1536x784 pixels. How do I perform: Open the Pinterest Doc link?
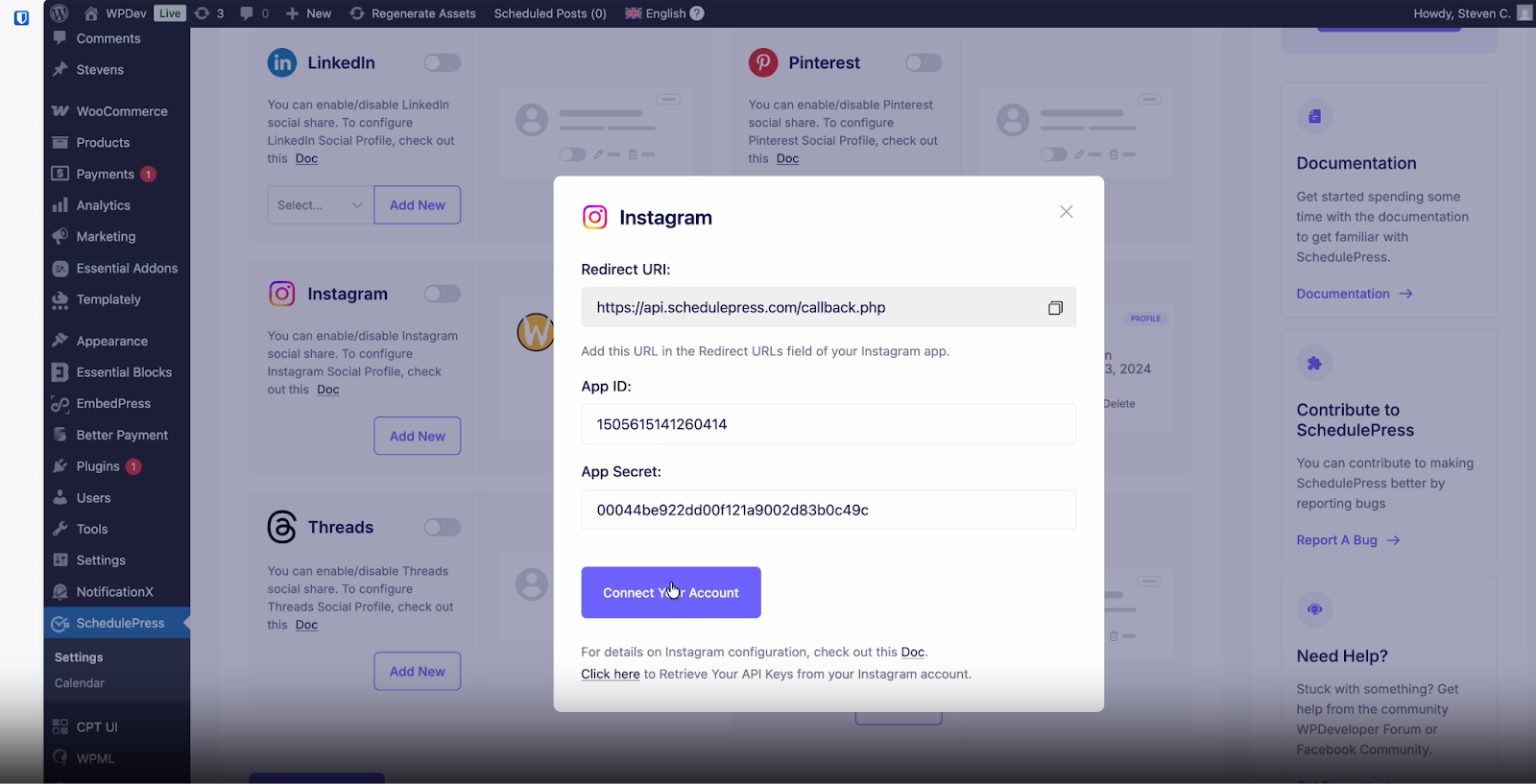[x=787, y=158]
